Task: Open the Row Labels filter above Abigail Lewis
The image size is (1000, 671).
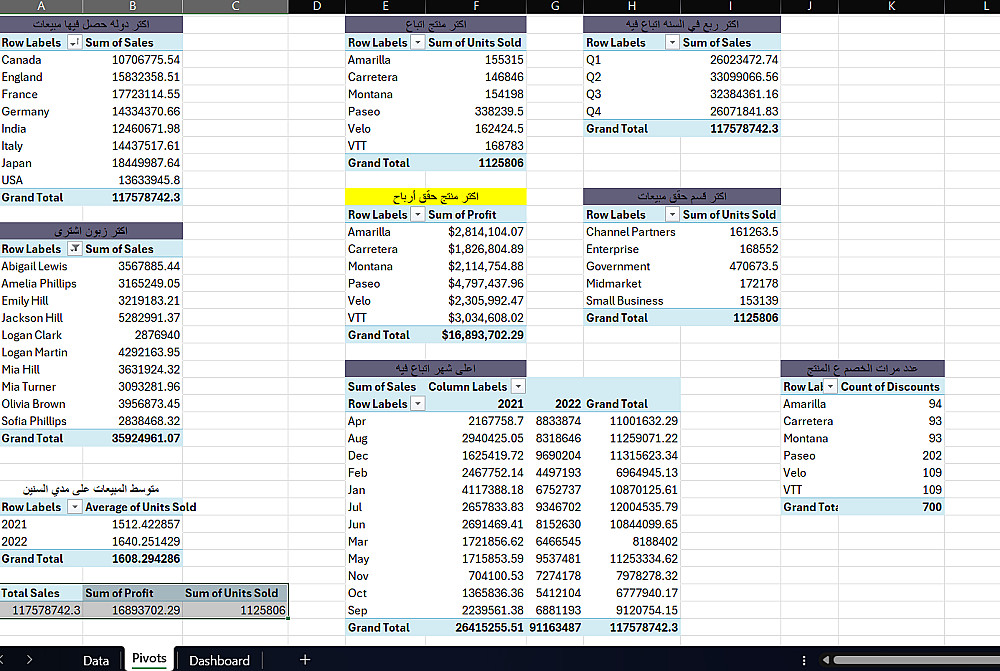Action: click(74, 249)
